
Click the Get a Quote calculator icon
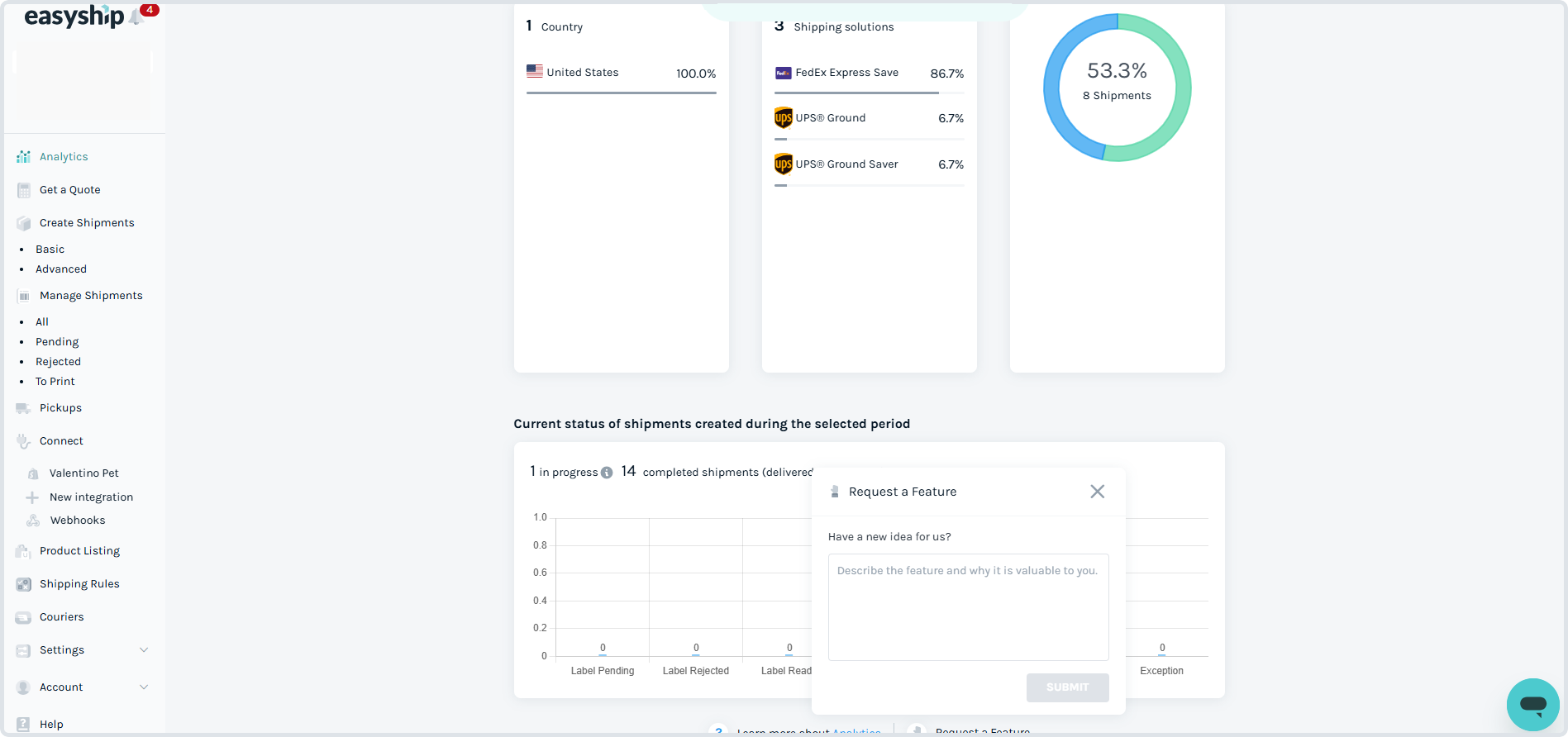24,190
